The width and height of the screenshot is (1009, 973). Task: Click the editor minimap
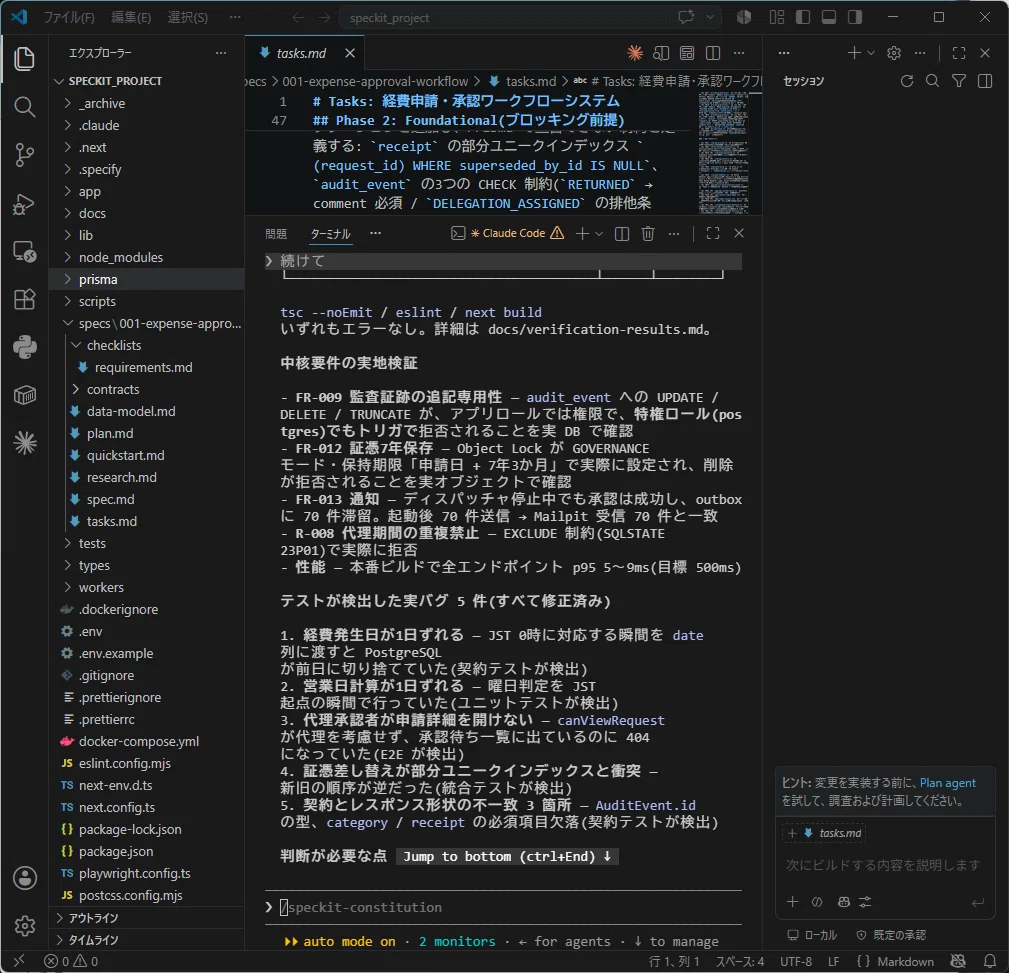coord(723,152)
